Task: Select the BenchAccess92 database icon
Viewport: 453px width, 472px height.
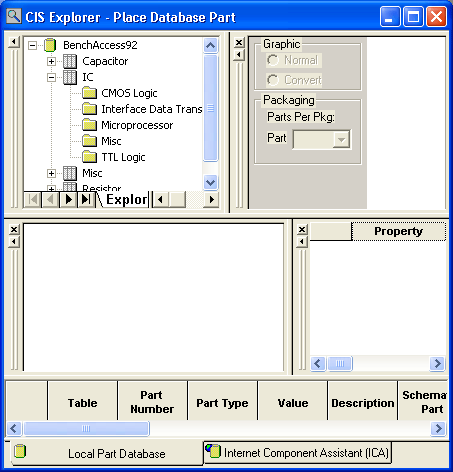Action: point(50,45)
